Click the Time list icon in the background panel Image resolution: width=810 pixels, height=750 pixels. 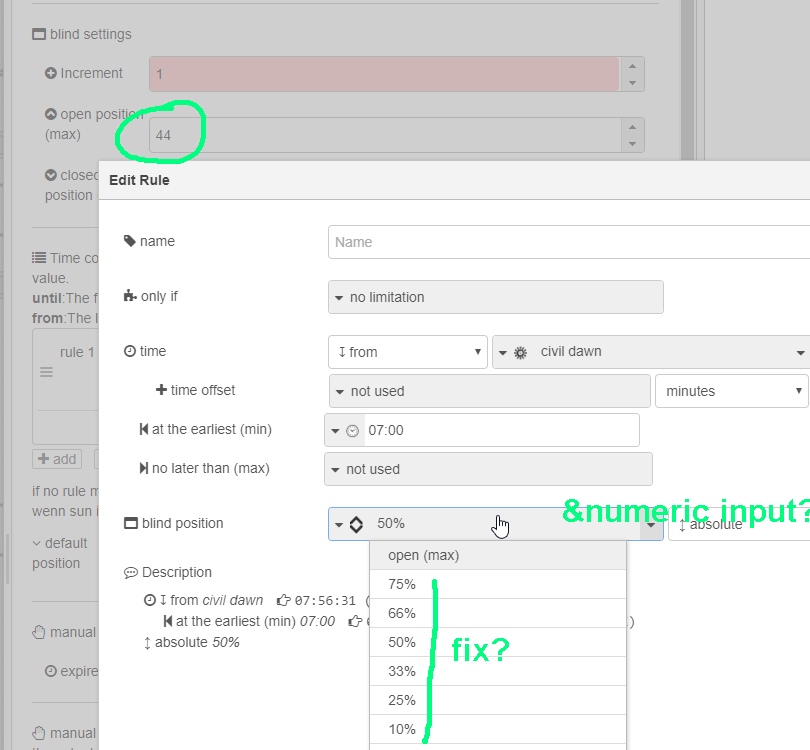click(x=39, y=258)
